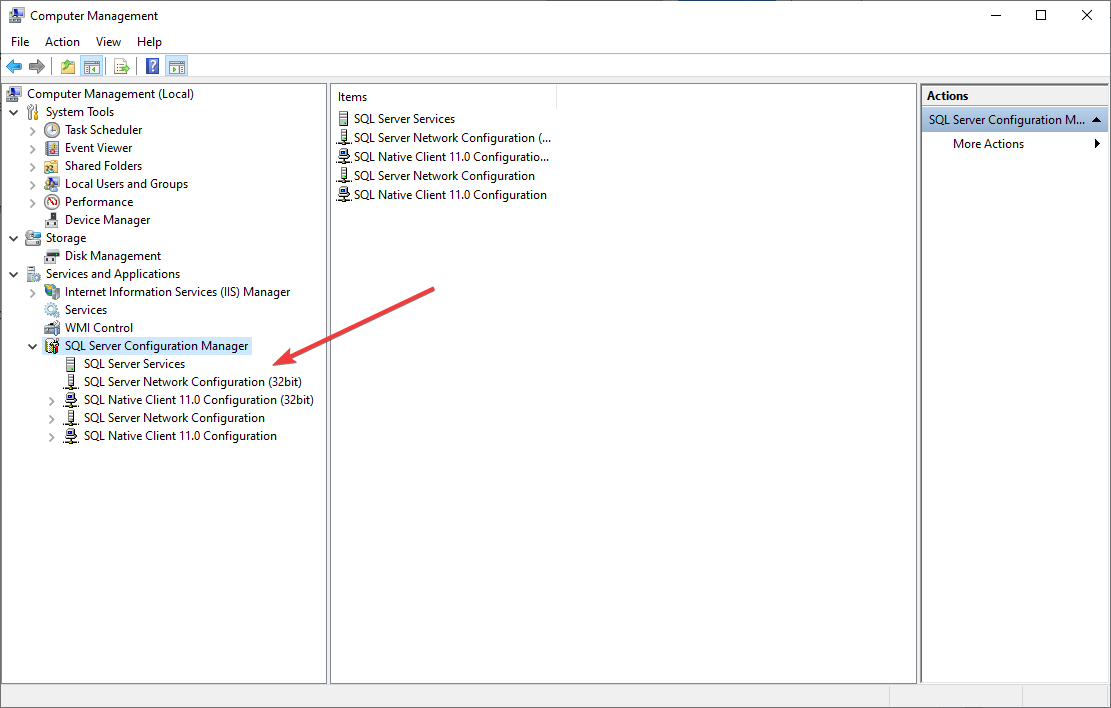Click SQL Server Services icon in Items list
The width and height of the screenshot is (1111, 708).
[x=344, y=118]
